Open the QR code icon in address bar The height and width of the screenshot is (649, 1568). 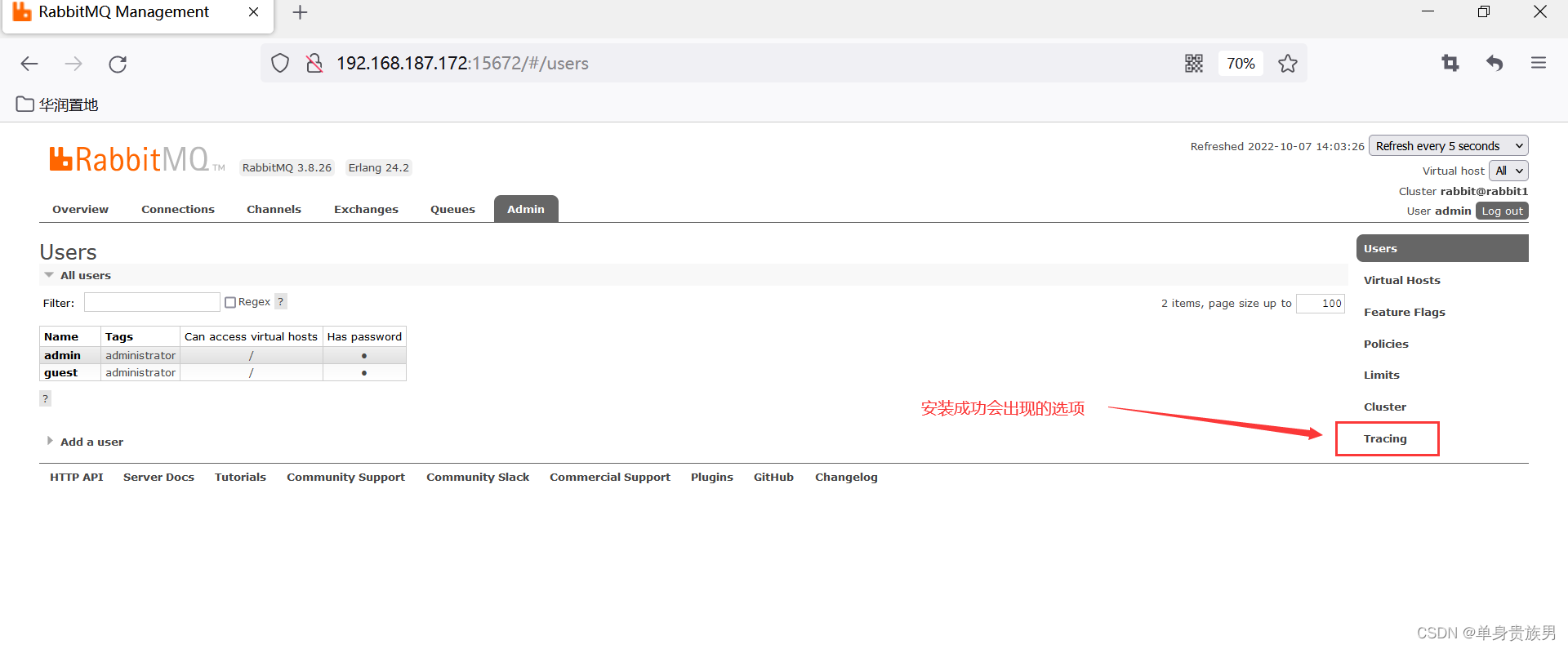[x=1194, y=63]
